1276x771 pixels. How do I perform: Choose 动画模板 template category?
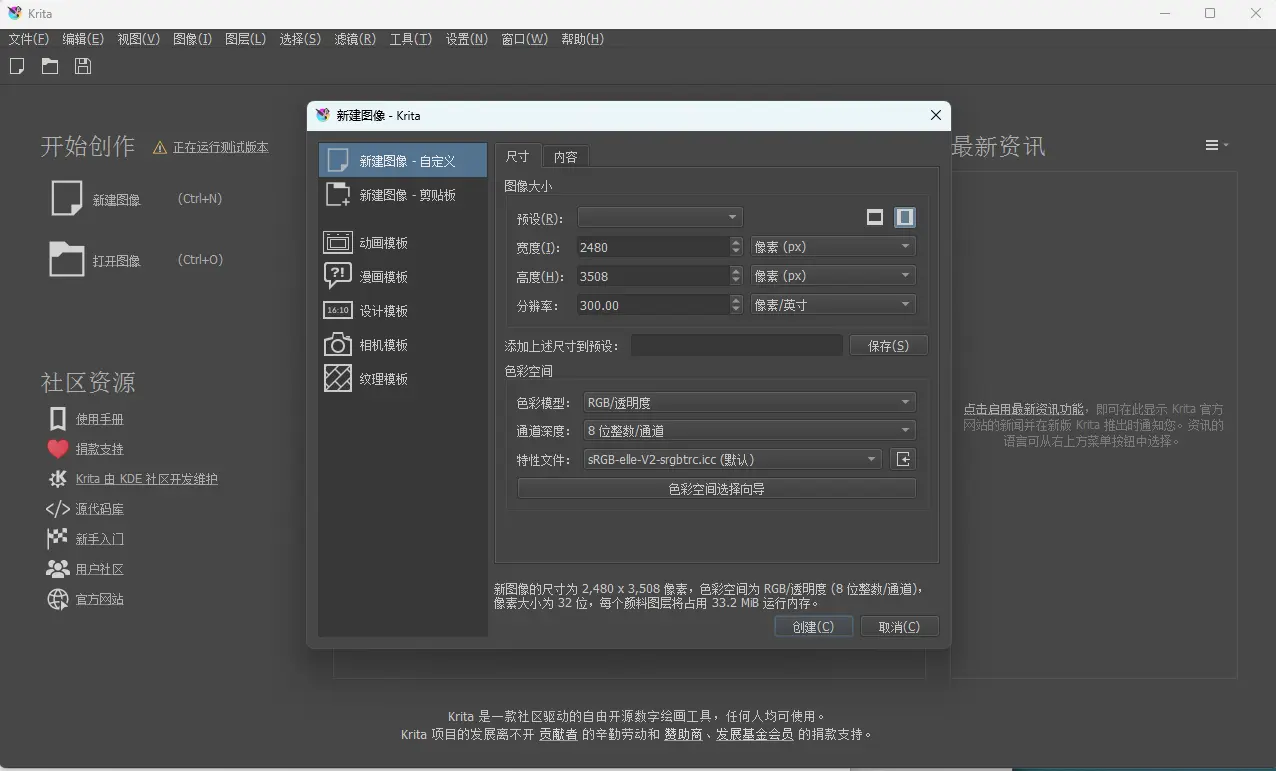pyautogui.click(x=403, y=243)
